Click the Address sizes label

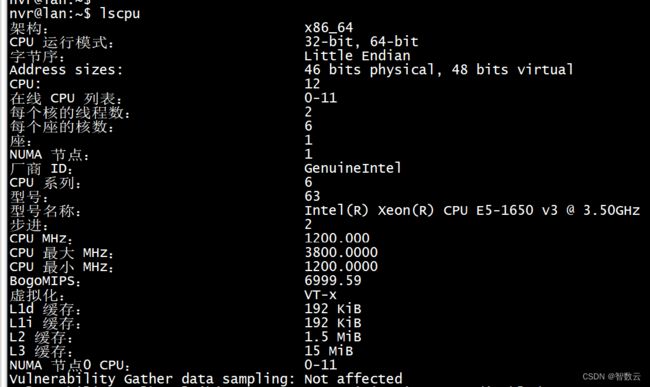tap(66, 70)
